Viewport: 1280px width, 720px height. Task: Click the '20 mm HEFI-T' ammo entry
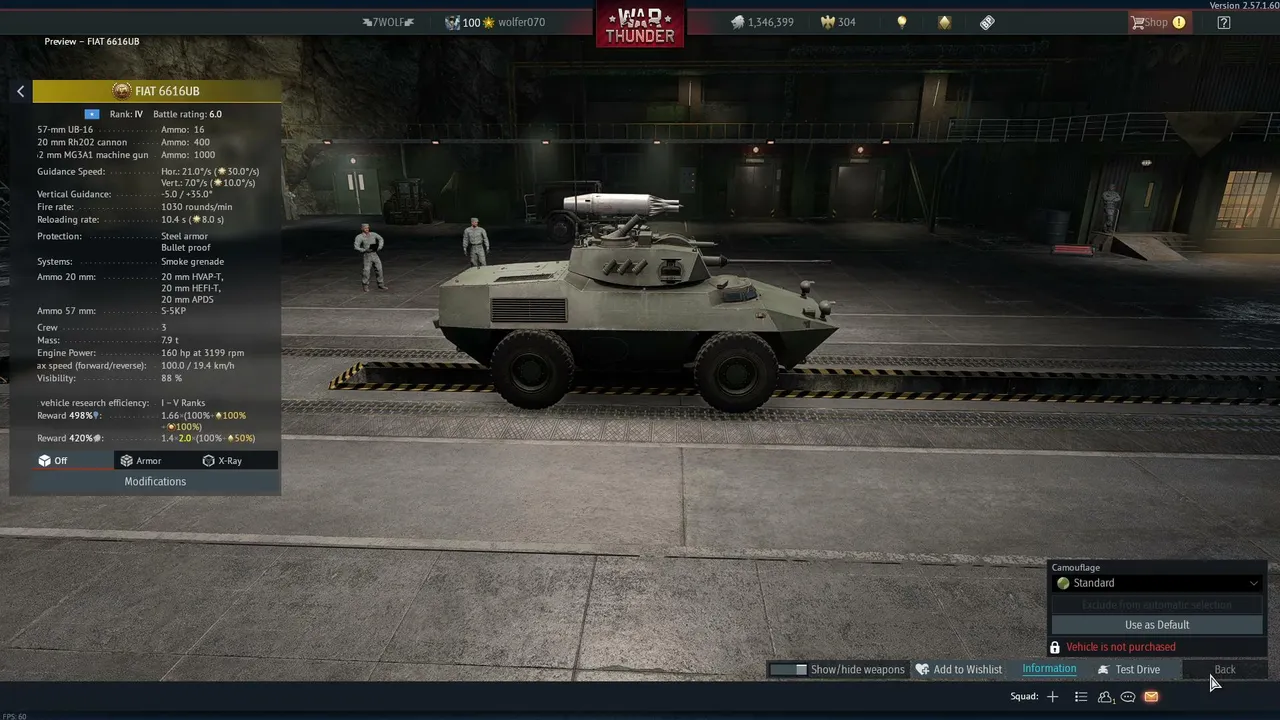[191, 288]
